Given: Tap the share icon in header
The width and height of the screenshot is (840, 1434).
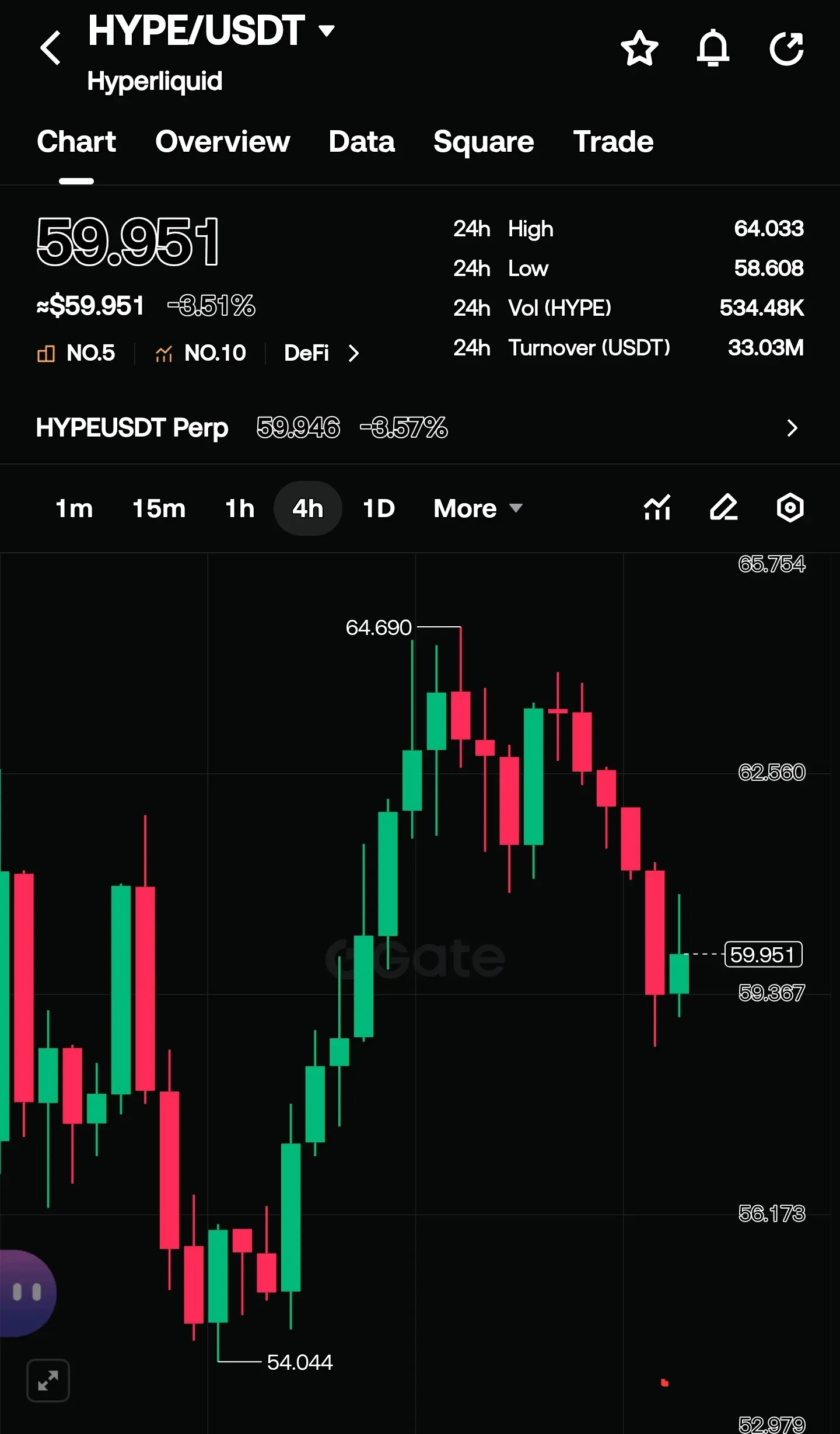Looking at the screenshot, I should point(787,48).
